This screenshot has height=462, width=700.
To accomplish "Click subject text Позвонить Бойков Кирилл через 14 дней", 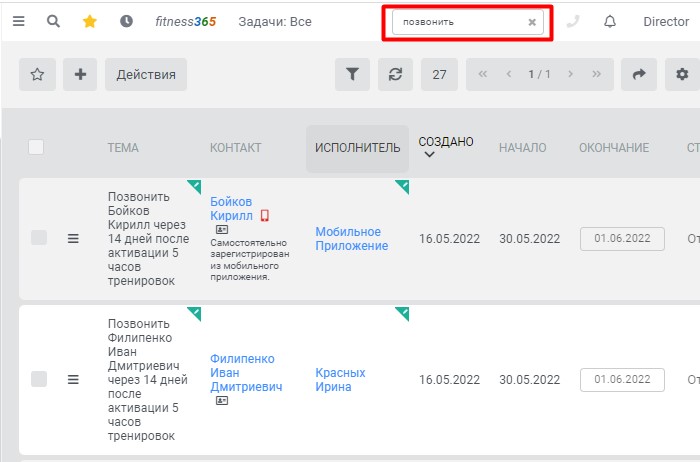I will click(148, 238).
